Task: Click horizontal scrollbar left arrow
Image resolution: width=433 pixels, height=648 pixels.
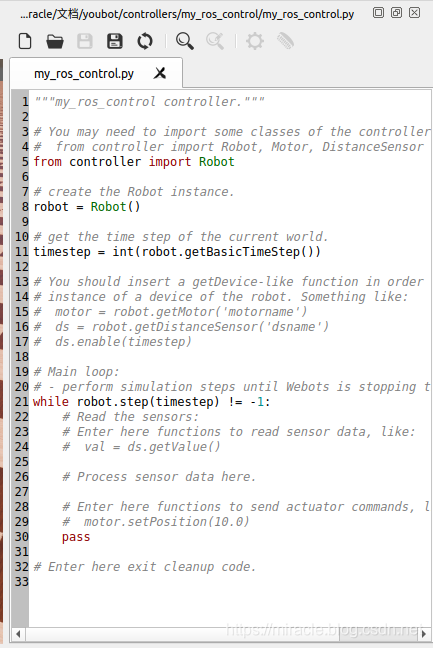Action: [x=18, y=634]
